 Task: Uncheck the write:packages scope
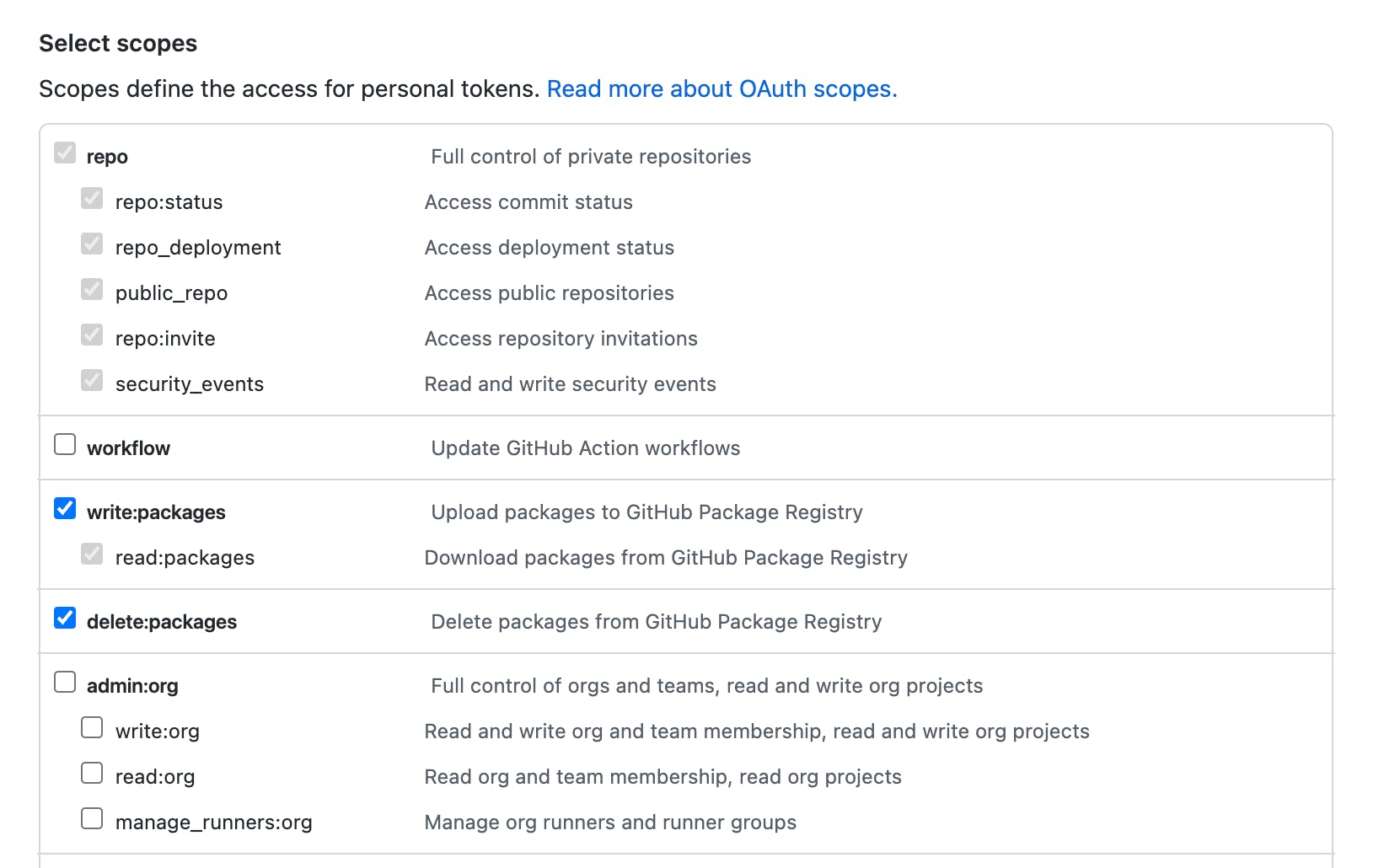(x=65, y=508)
